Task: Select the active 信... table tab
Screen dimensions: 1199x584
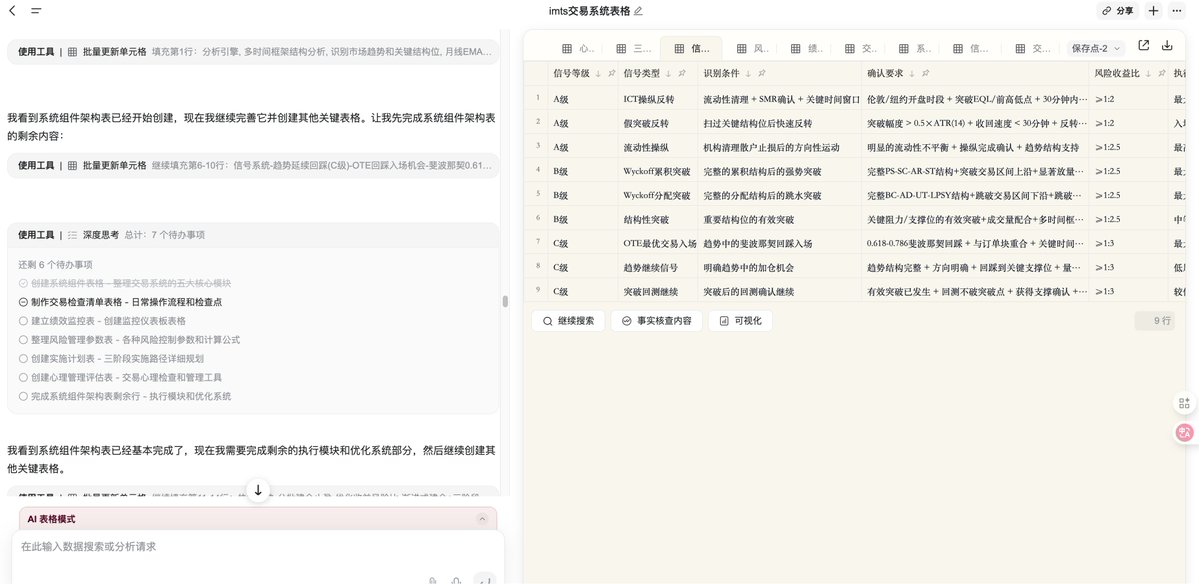Action: tap(691, 48)
